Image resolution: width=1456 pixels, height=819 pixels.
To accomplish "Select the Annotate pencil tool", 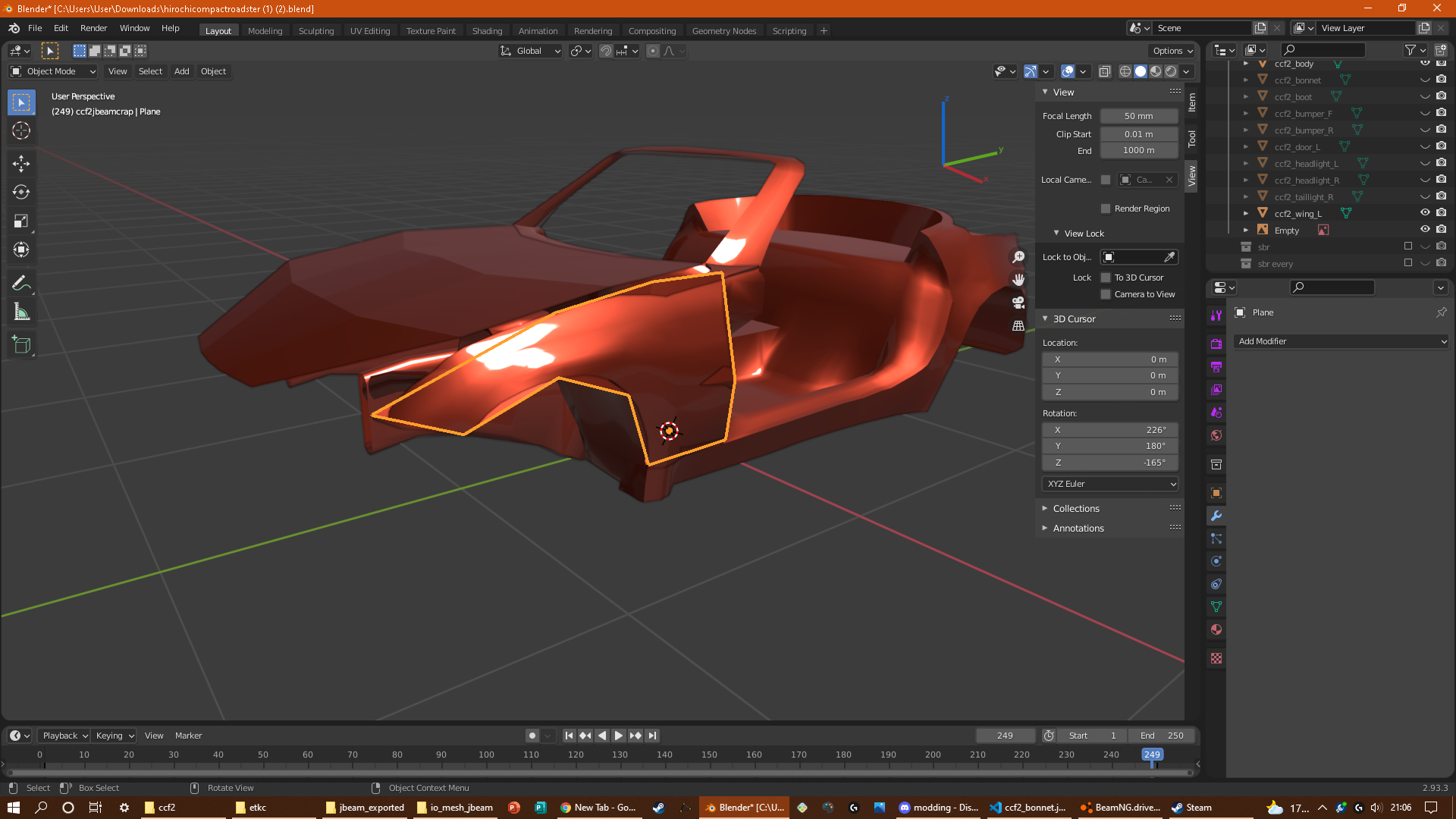I will [21, 284].
